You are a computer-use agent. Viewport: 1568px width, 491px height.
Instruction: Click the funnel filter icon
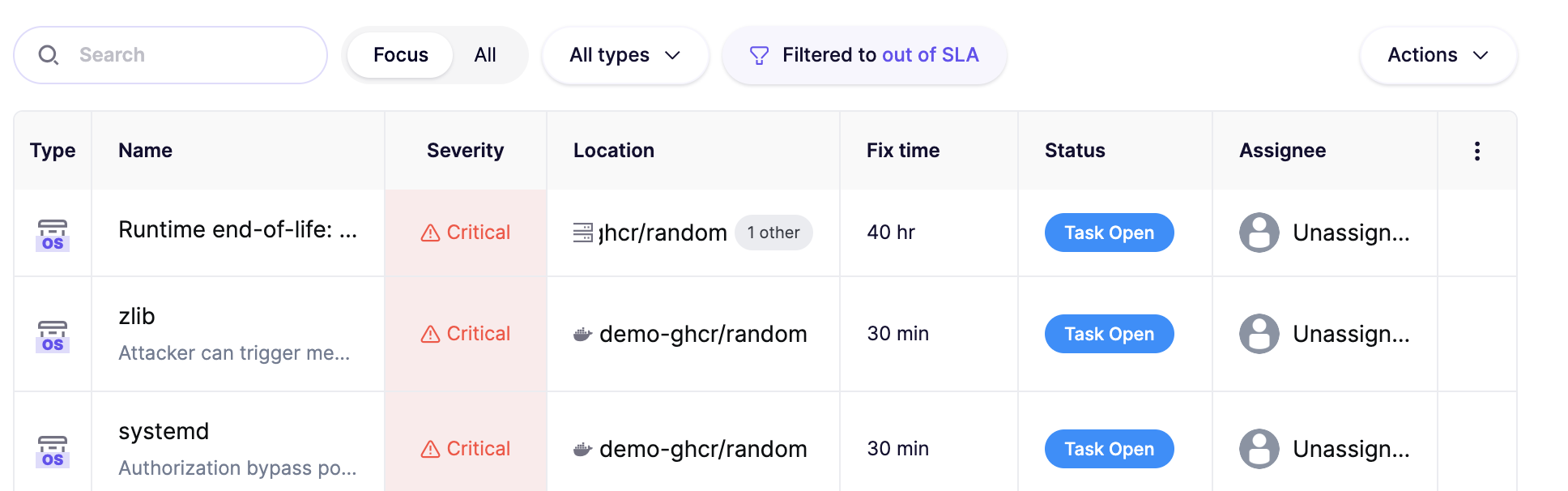(759, 55)
